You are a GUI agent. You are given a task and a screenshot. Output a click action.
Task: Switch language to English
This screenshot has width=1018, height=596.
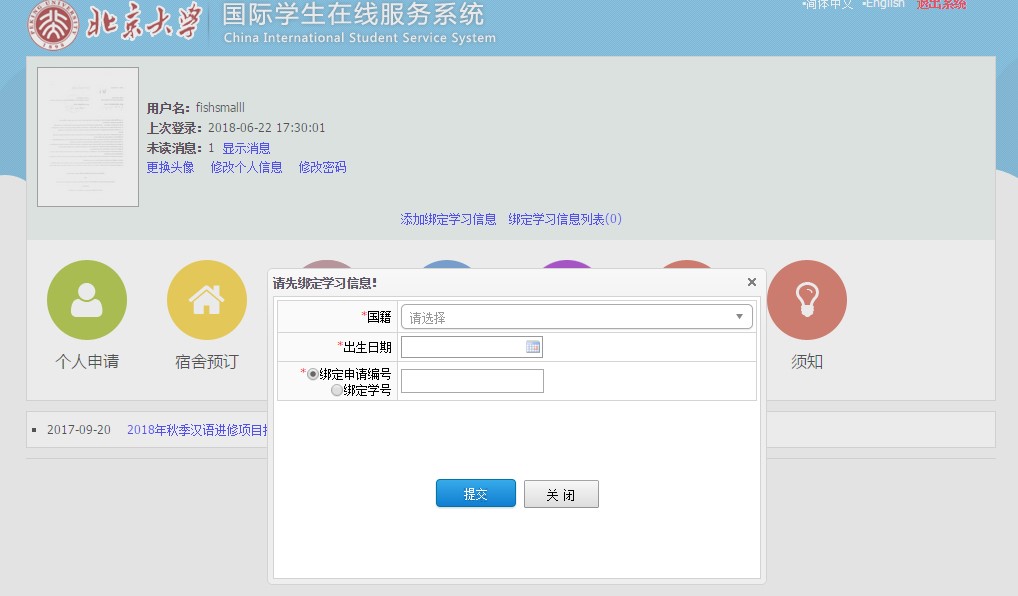click(x=884, y=5)
